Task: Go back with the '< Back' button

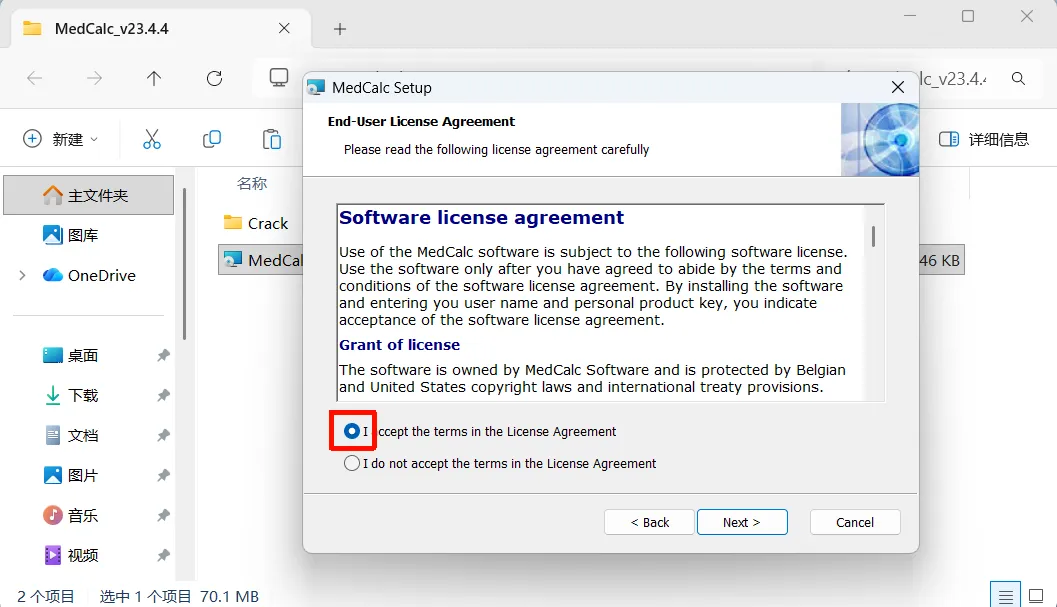Action: pos(649,522)
